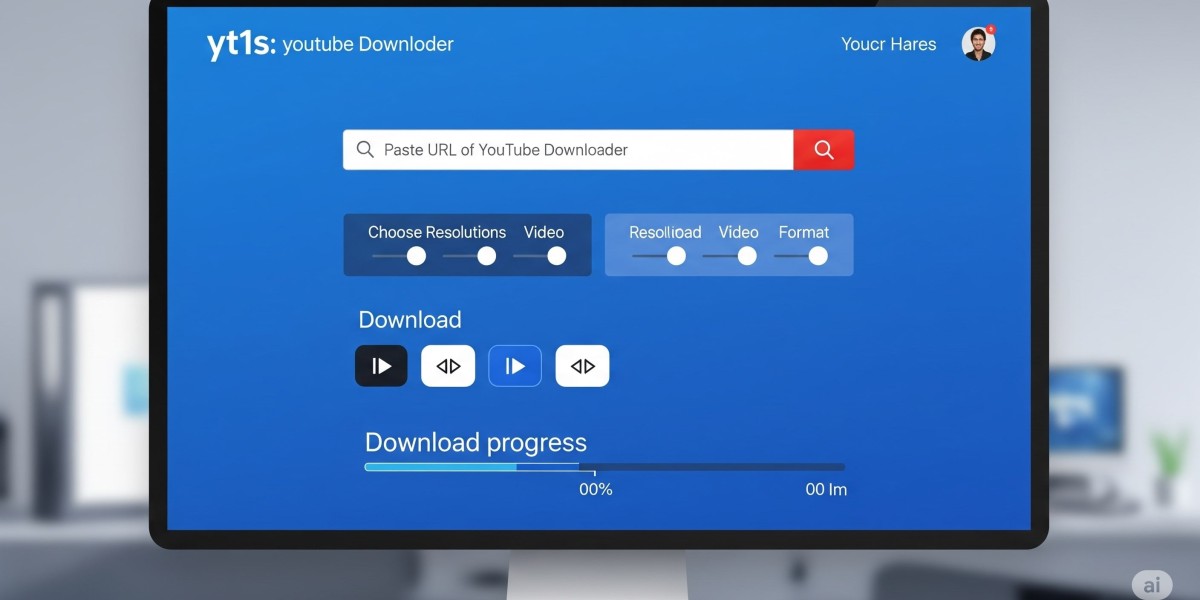Click the Choose Resolutions label

pyautogui.click(x=437, y=232)
